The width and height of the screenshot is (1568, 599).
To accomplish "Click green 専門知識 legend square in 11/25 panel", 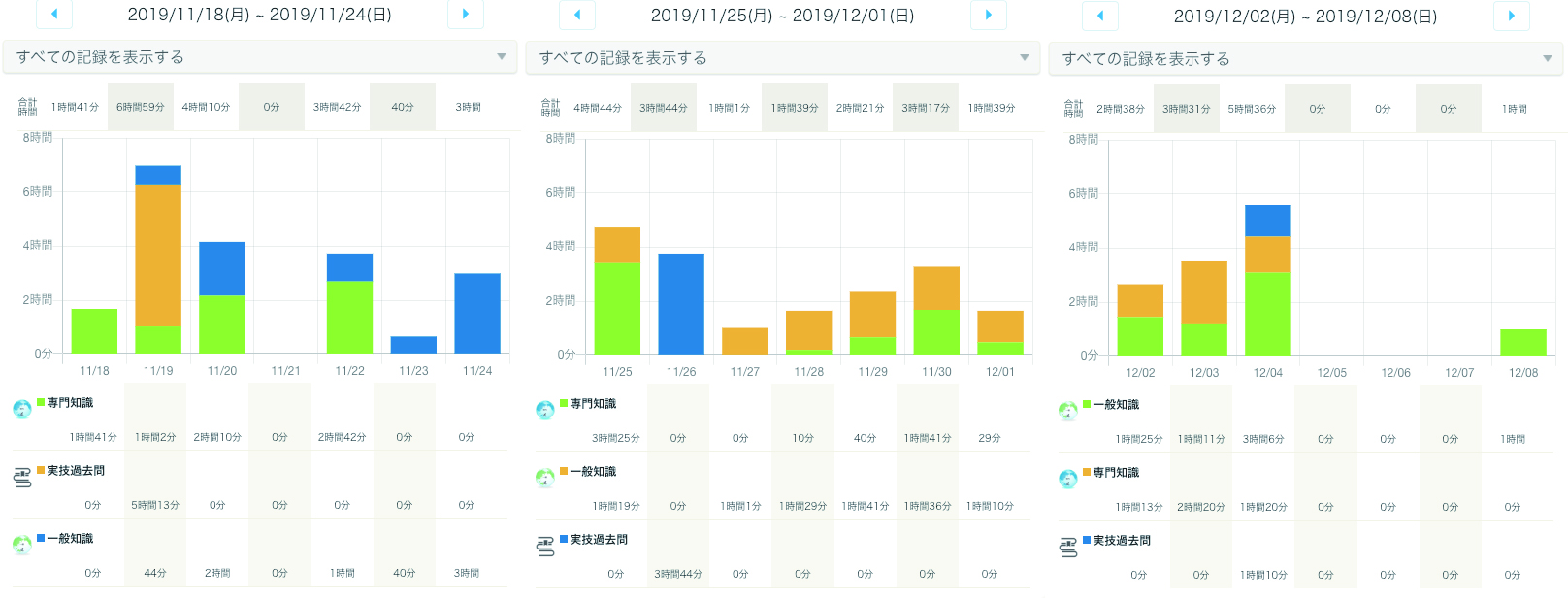I will point(564,403).
